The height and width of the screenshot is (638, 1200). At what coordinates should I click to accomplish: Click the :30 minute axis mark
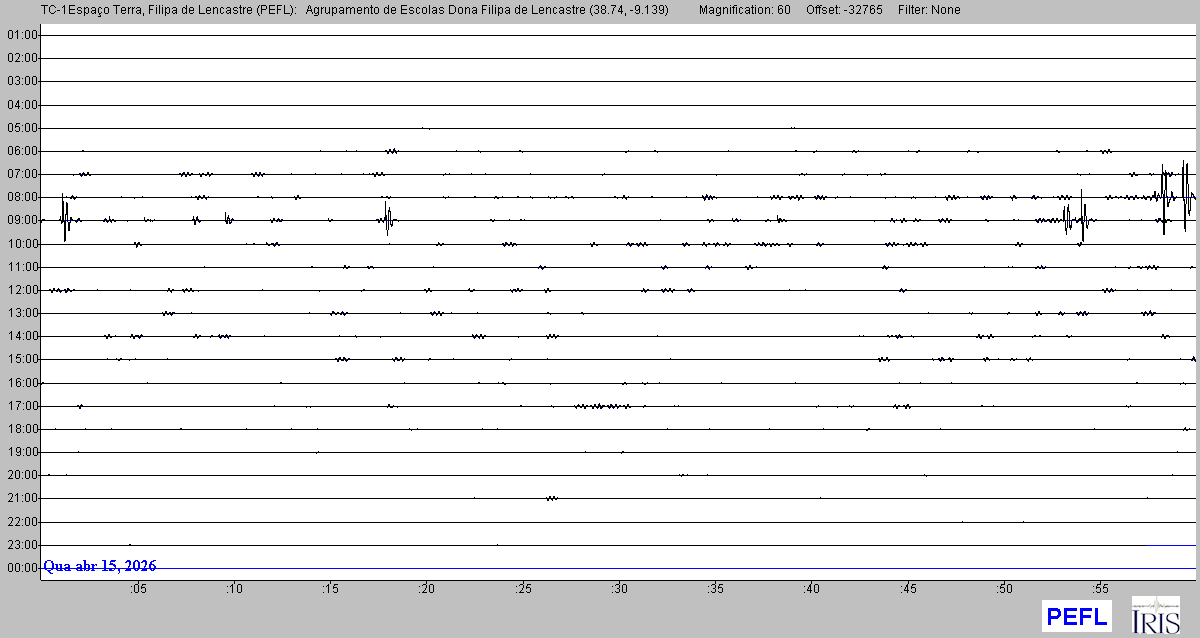click(x=620, y=588)
